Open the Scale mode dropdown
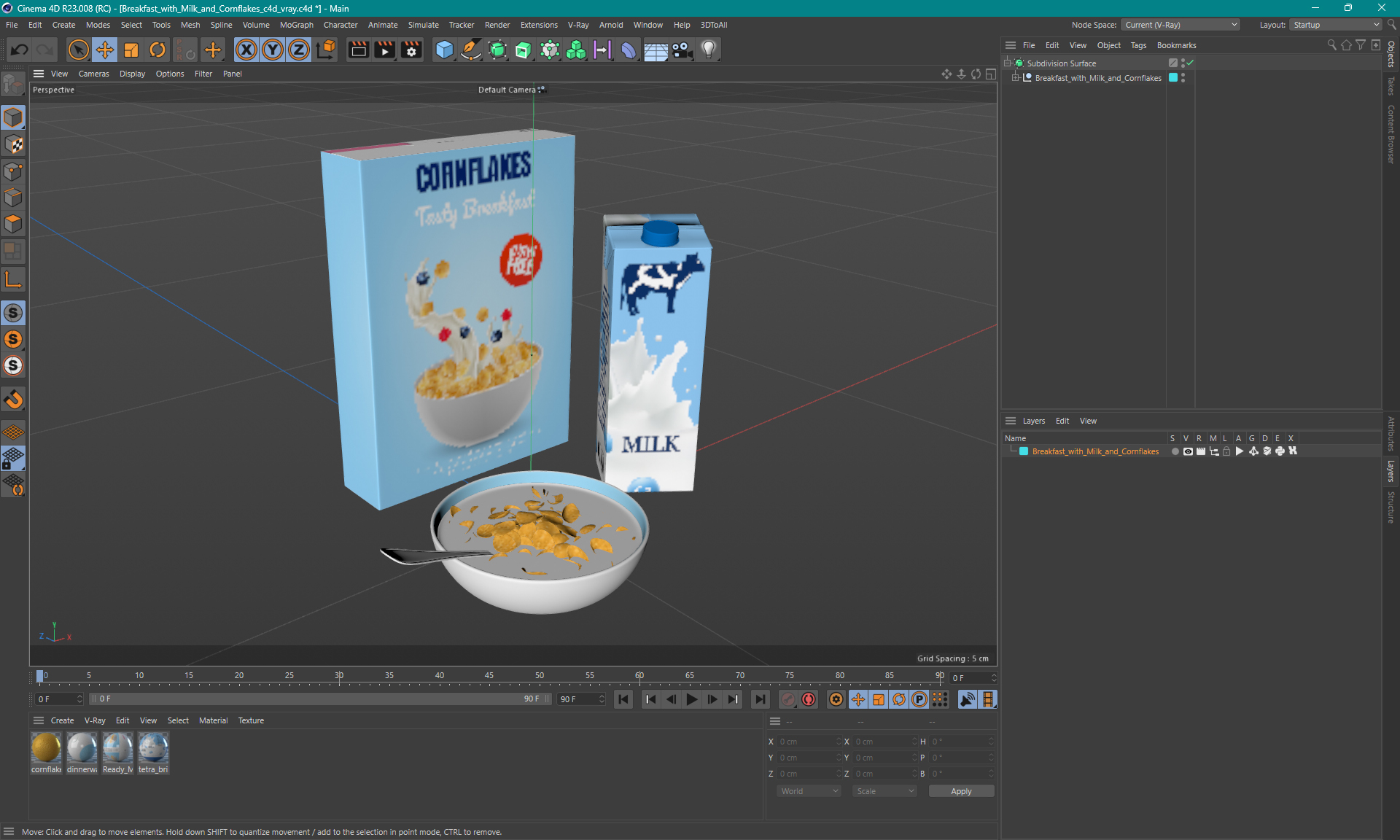Screen dimensions: 1400x840 pos(884,791)
